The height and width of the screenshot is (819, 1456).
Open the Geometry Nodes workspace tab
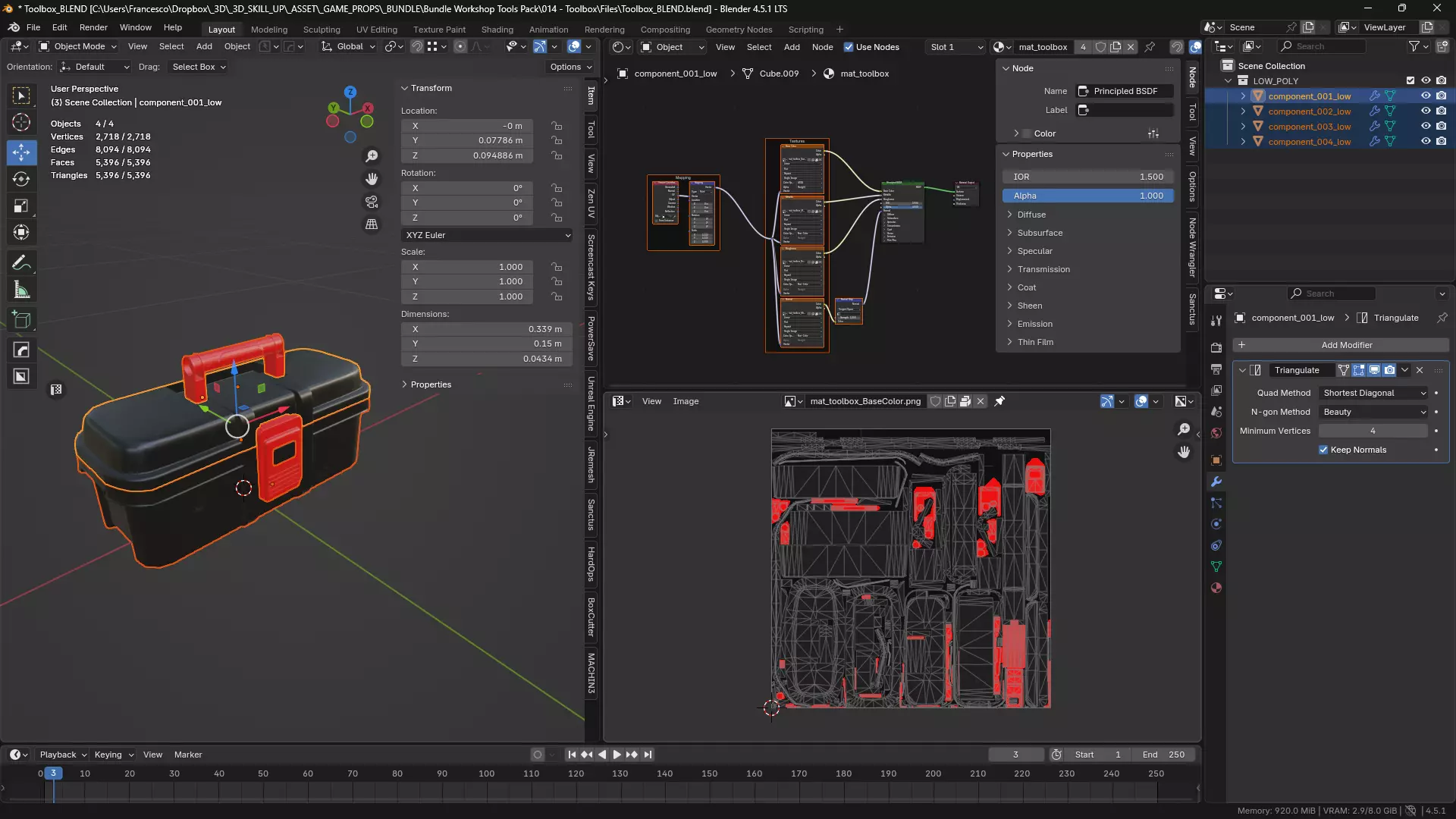click(x=739, y=30)
